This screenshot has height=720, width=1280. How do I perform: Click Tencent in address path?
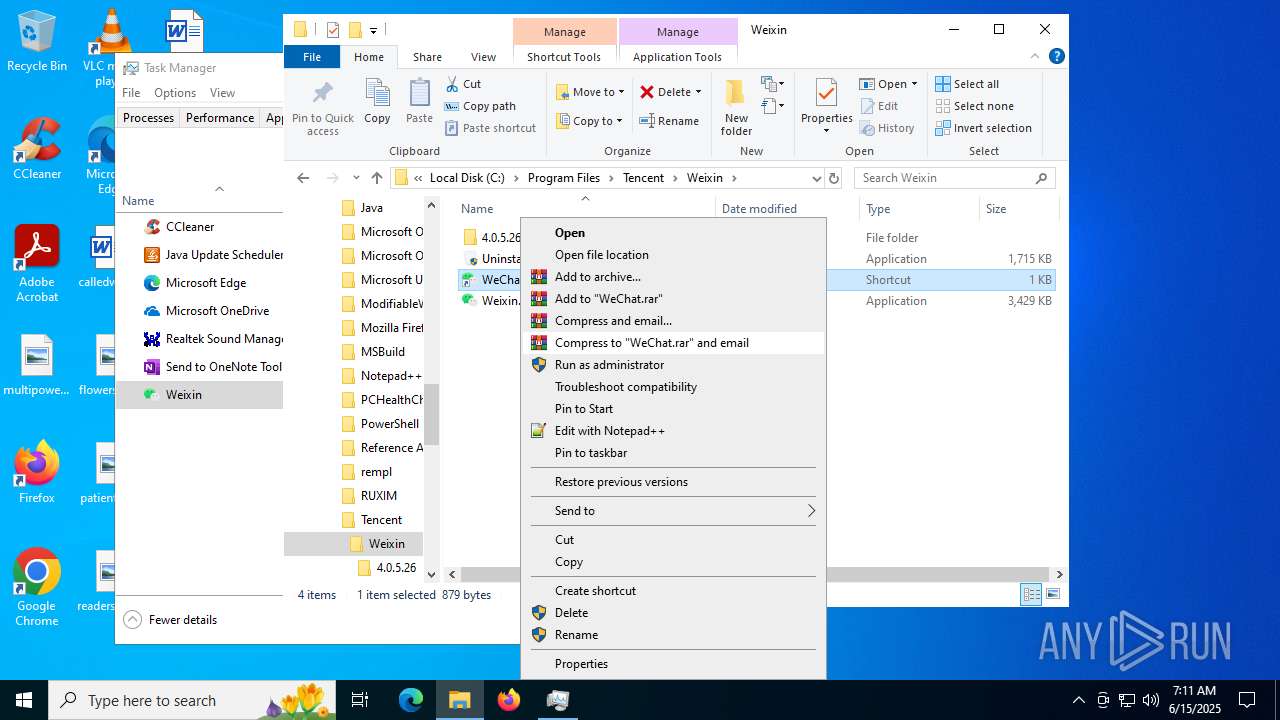click(x=643, y=178)
